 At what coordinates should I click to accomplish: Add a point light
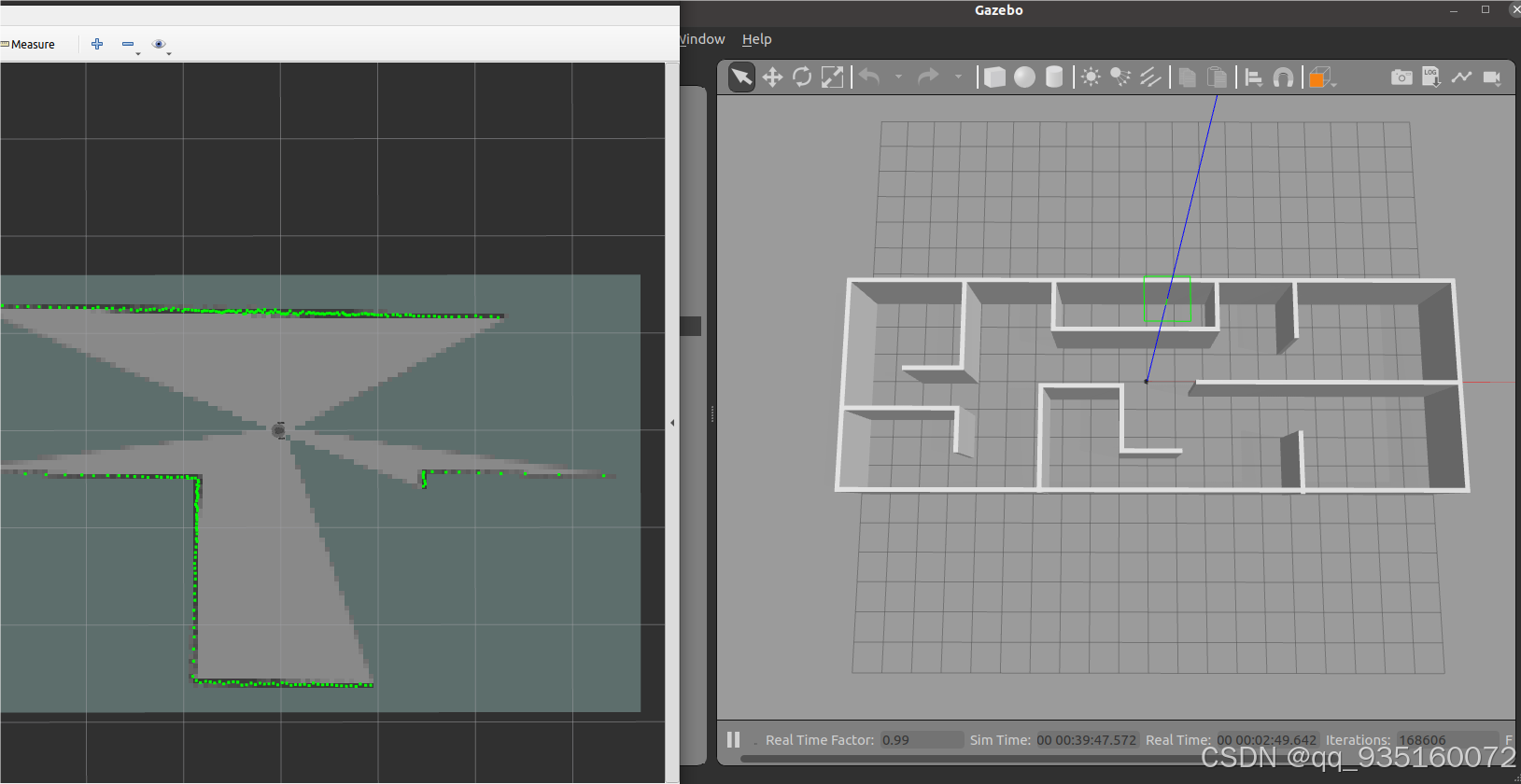tap(1091, 77)
